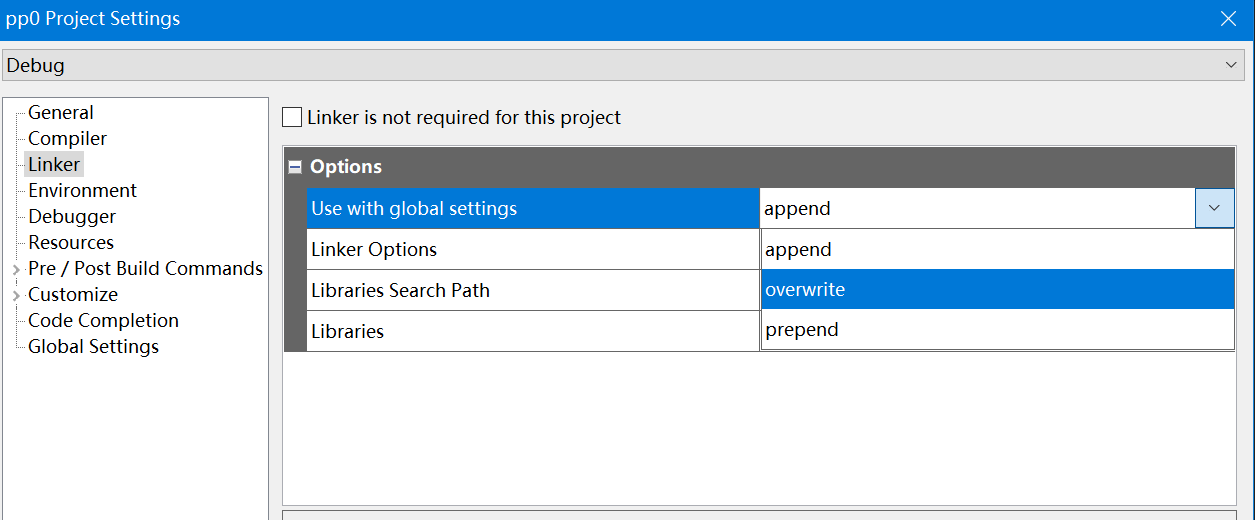
Task: Open the Resources settings page
Action: (71, 243)
